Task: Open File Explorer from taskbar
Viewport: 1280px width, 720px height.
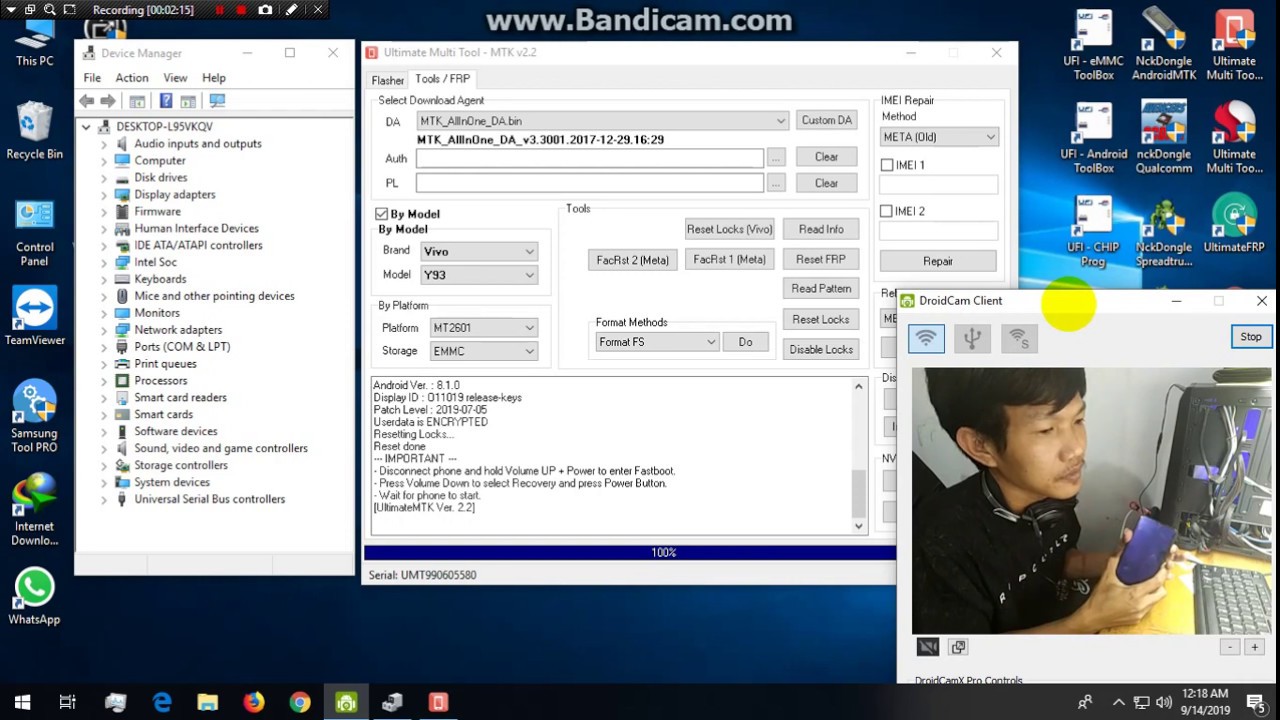Action: [x=208, y=702]
